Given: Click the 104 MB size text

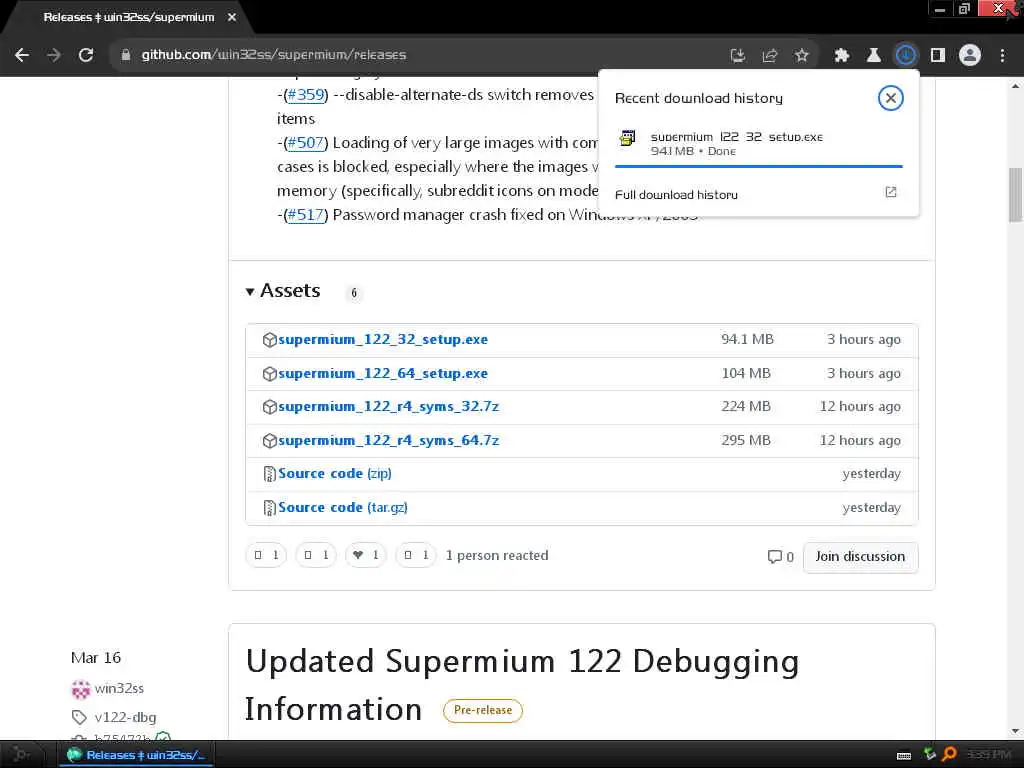Looking at the screenshot, I should tap(746, 374).
